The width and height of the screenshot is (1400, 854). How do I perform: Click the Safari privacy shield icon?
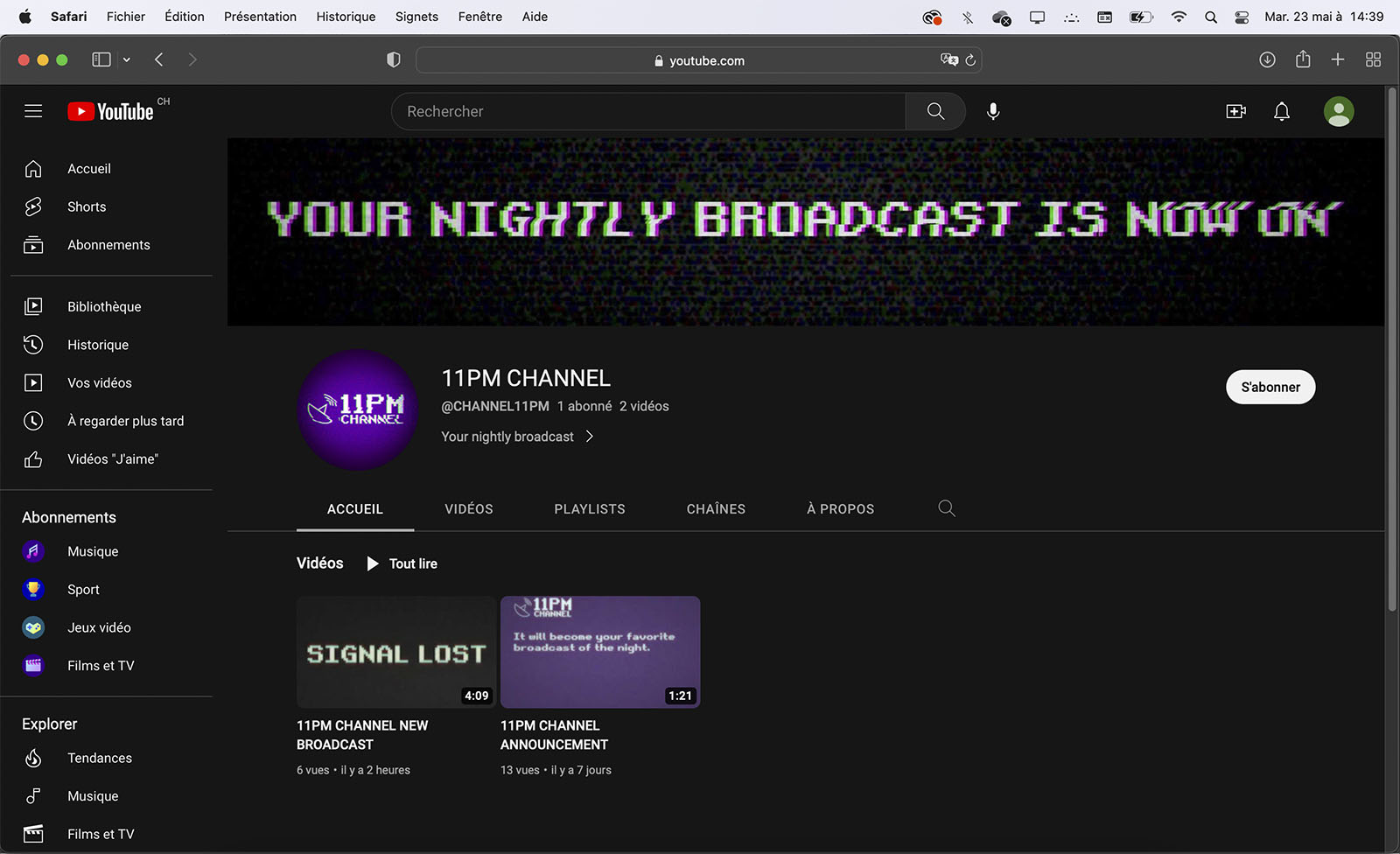pyautogui.click(x=394, y=59)
